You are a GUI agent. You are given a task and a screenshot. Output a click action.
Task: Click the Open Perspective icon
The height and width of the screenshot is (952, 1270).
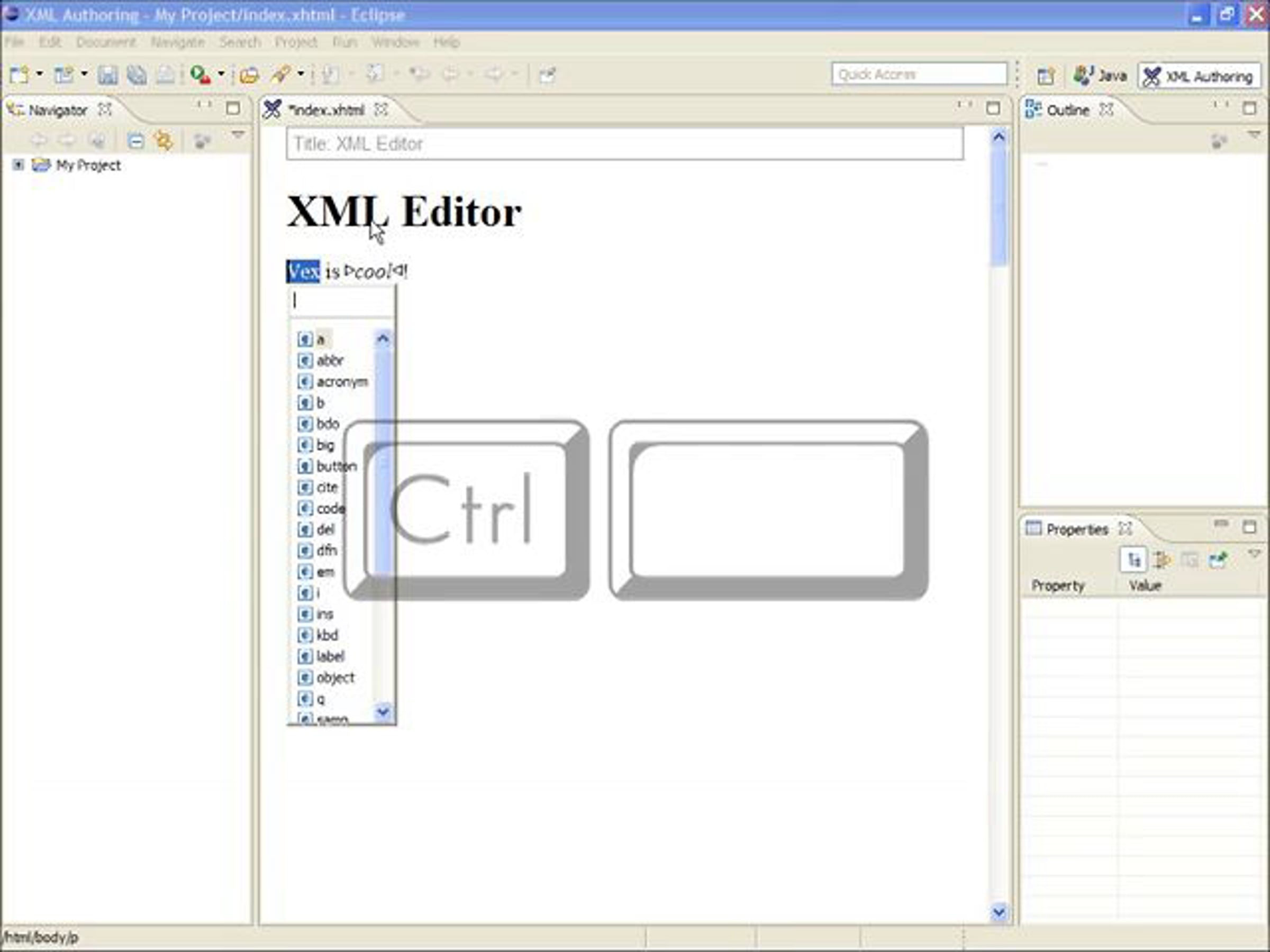point(1046,76)
